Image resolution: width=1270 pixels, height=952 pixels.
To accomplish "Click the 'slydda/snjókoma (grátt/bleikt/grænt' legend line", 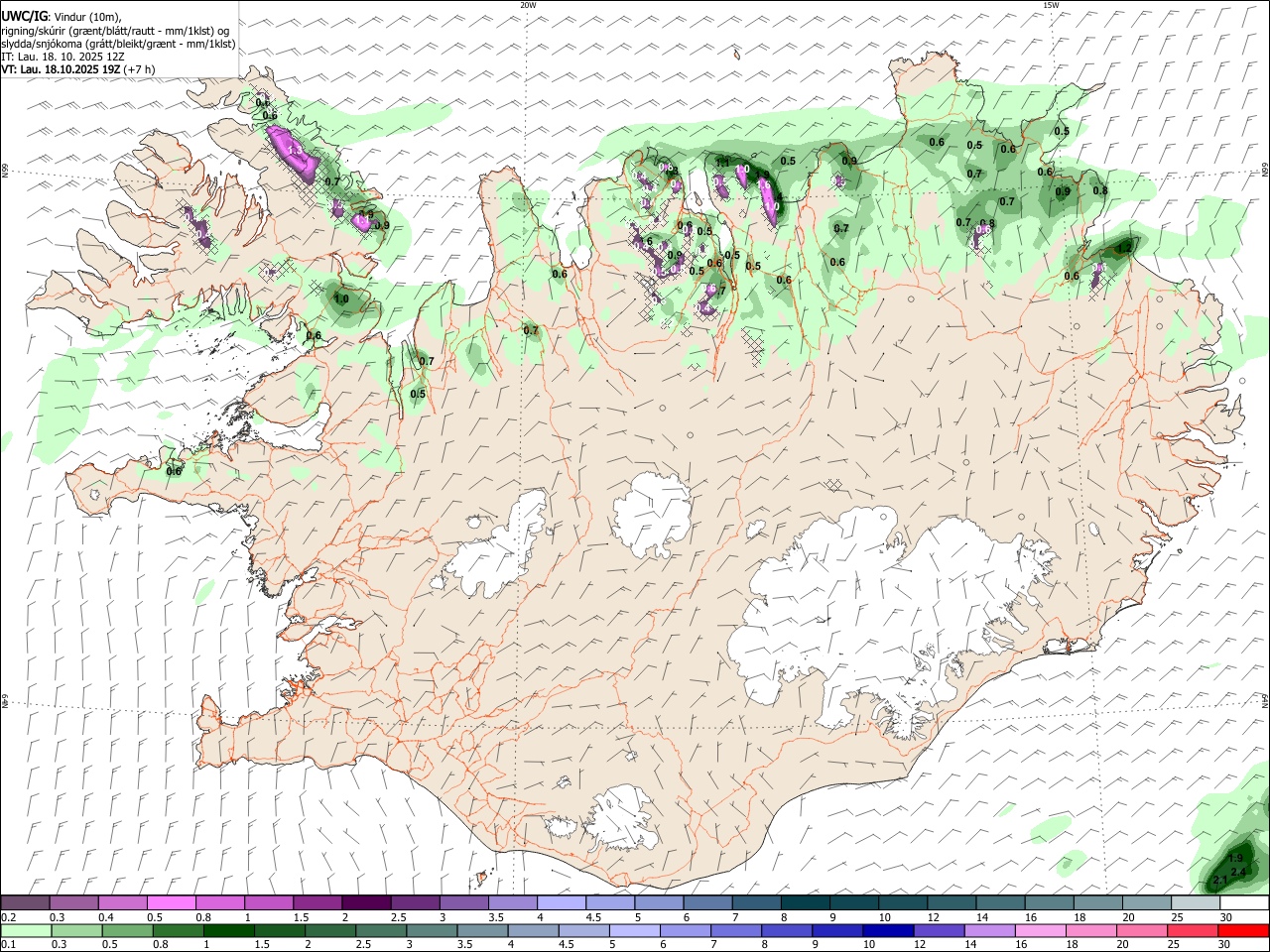I will click(118, 44).
